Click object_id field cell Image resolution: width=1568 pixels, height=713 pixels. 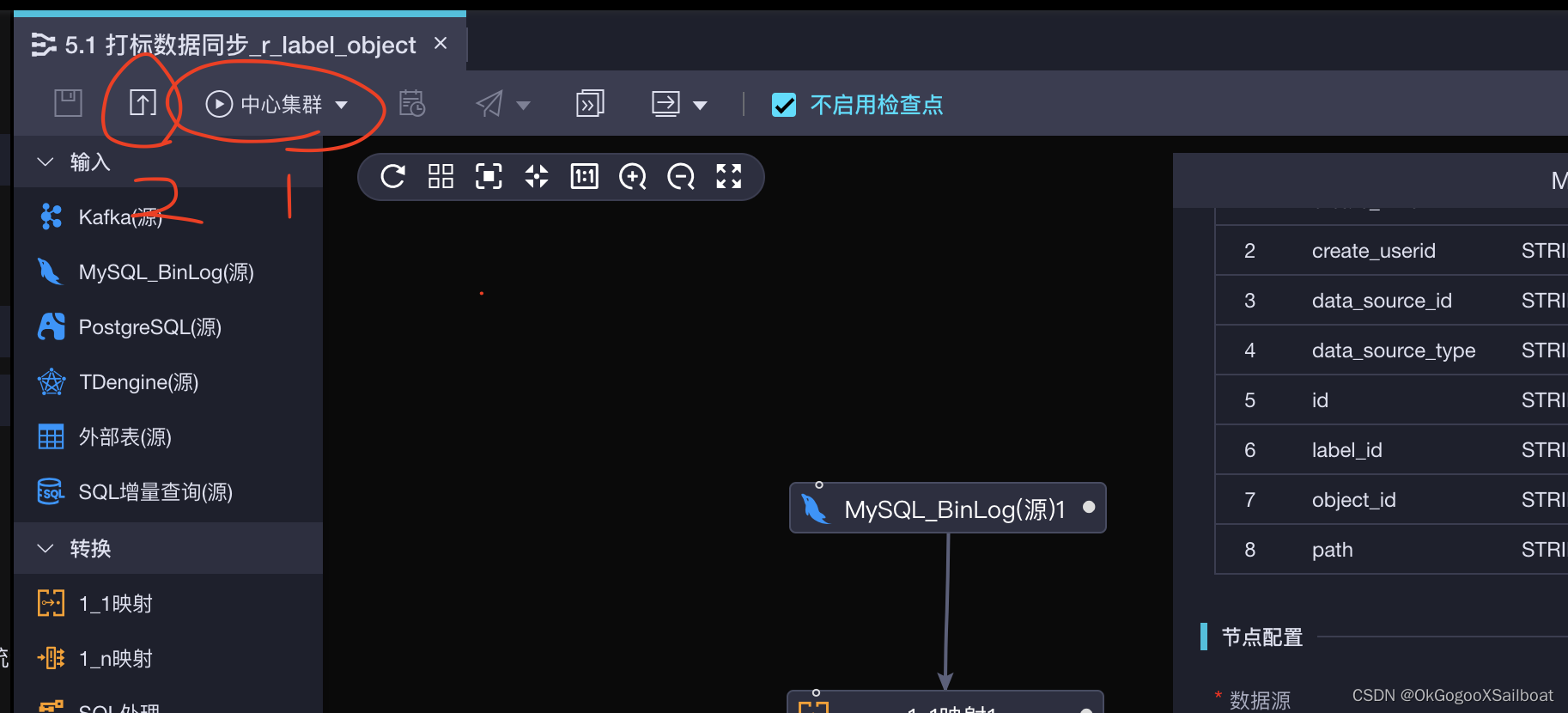[x=1353, y=500]
